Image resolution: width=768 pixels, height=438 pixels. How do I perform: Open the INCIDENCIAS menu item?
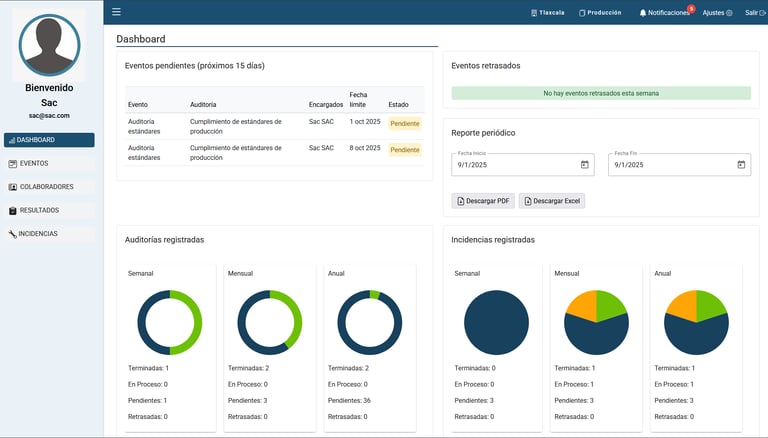49,234
